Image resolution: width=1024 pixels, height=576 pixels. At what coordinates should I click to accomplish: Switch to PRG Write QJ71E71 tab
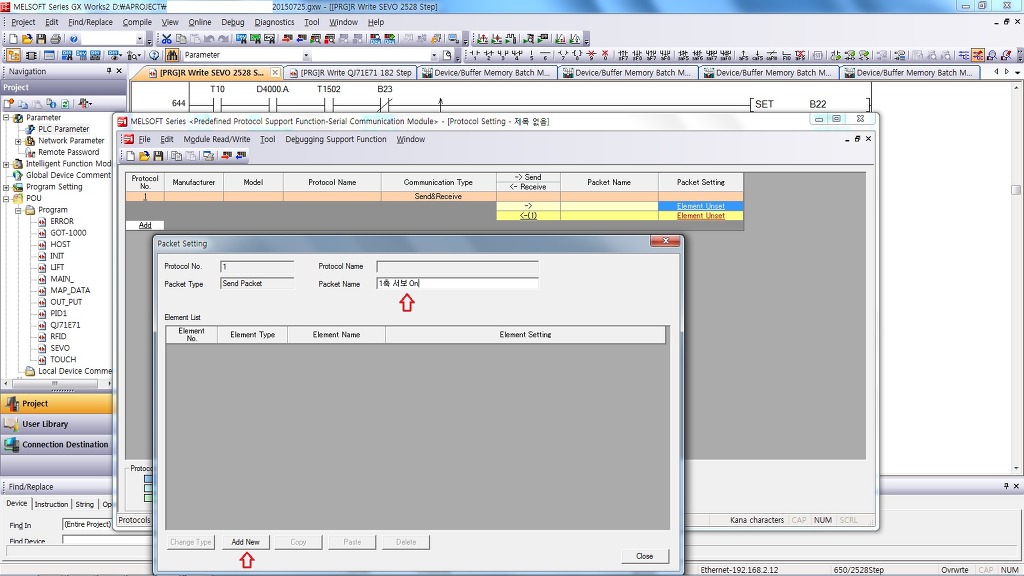(355, 73)
